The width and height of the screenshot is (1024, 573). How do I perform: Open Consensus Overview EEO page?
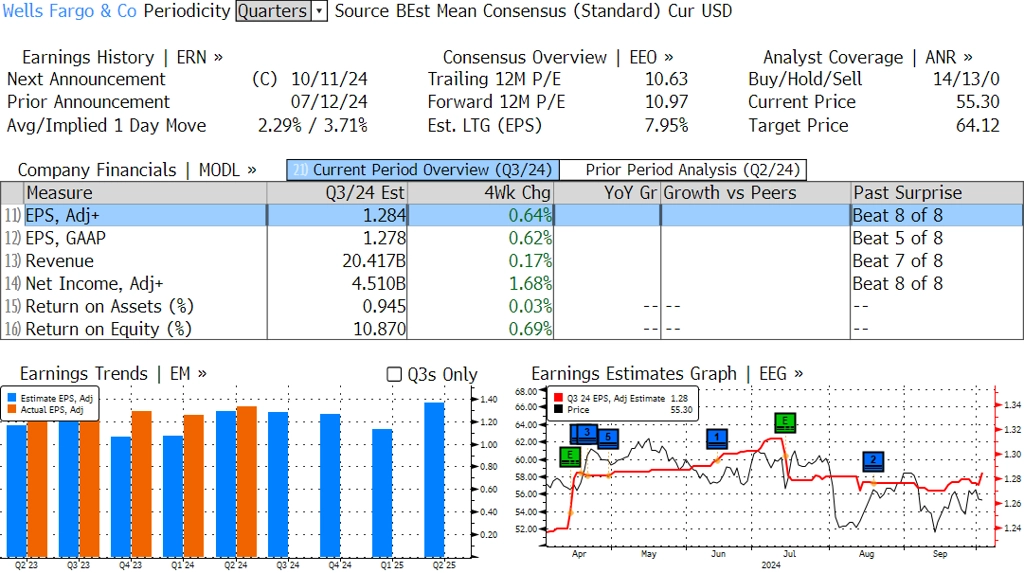(558, 57)
